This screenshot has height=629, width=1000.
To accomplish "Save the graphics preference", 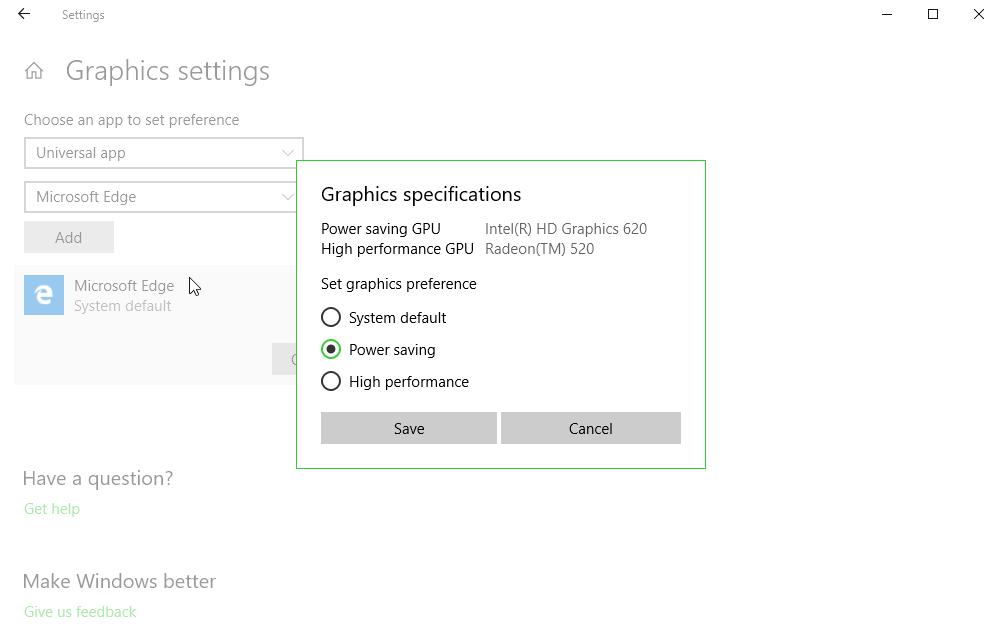I will (x=409, y=428).
